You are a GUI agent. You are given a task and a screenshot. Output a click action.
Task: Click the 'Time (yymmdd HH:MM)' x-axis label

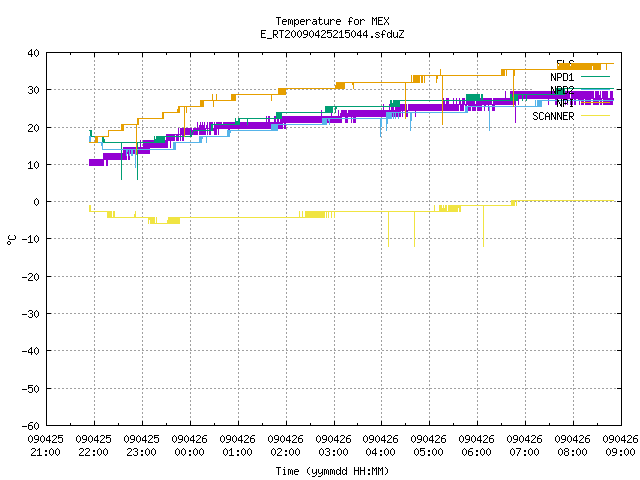click(x=332, y=471)
